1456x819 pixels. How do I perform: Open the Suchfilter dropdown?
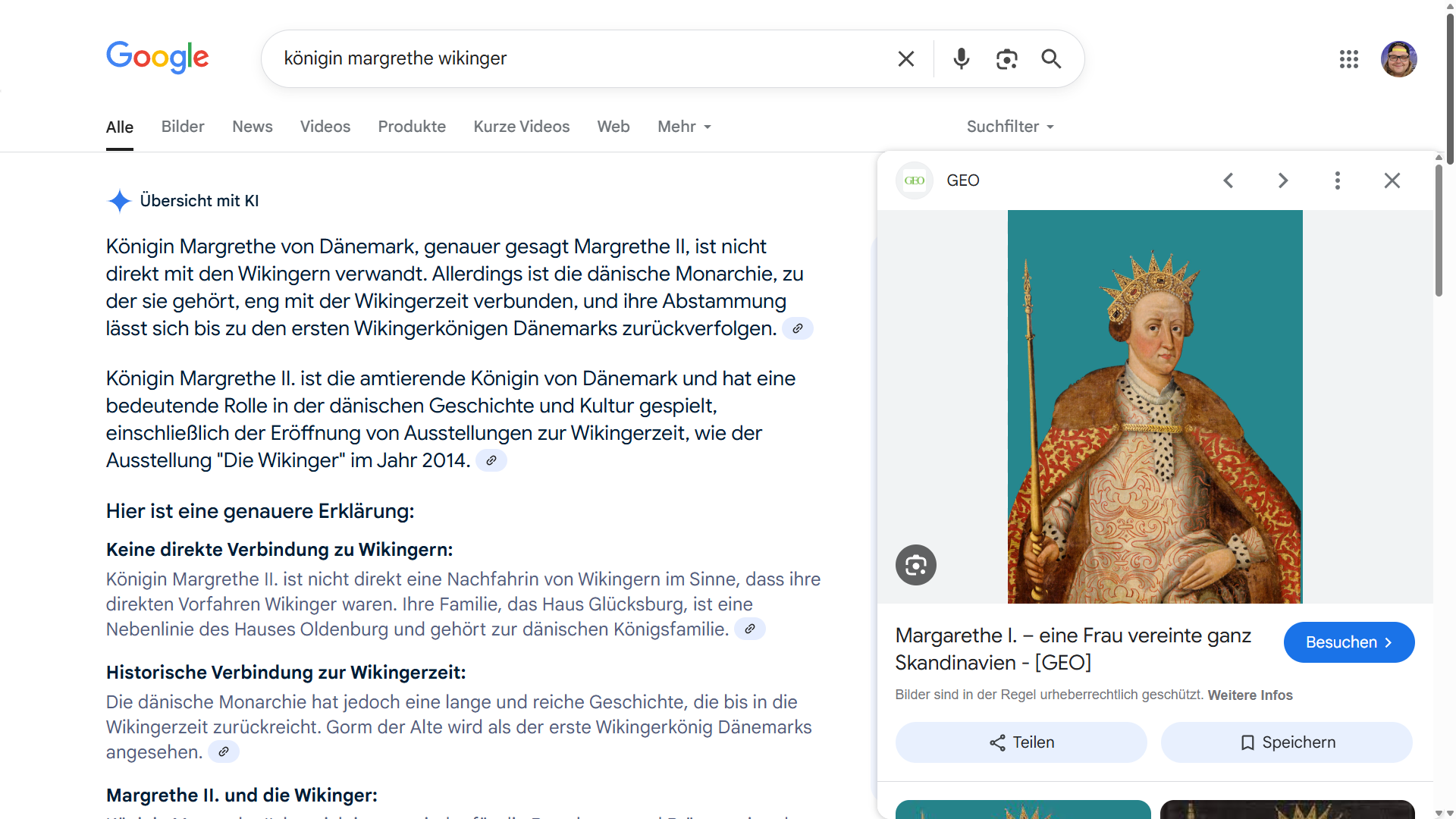pyautogui.click(x=1010, y=127)
